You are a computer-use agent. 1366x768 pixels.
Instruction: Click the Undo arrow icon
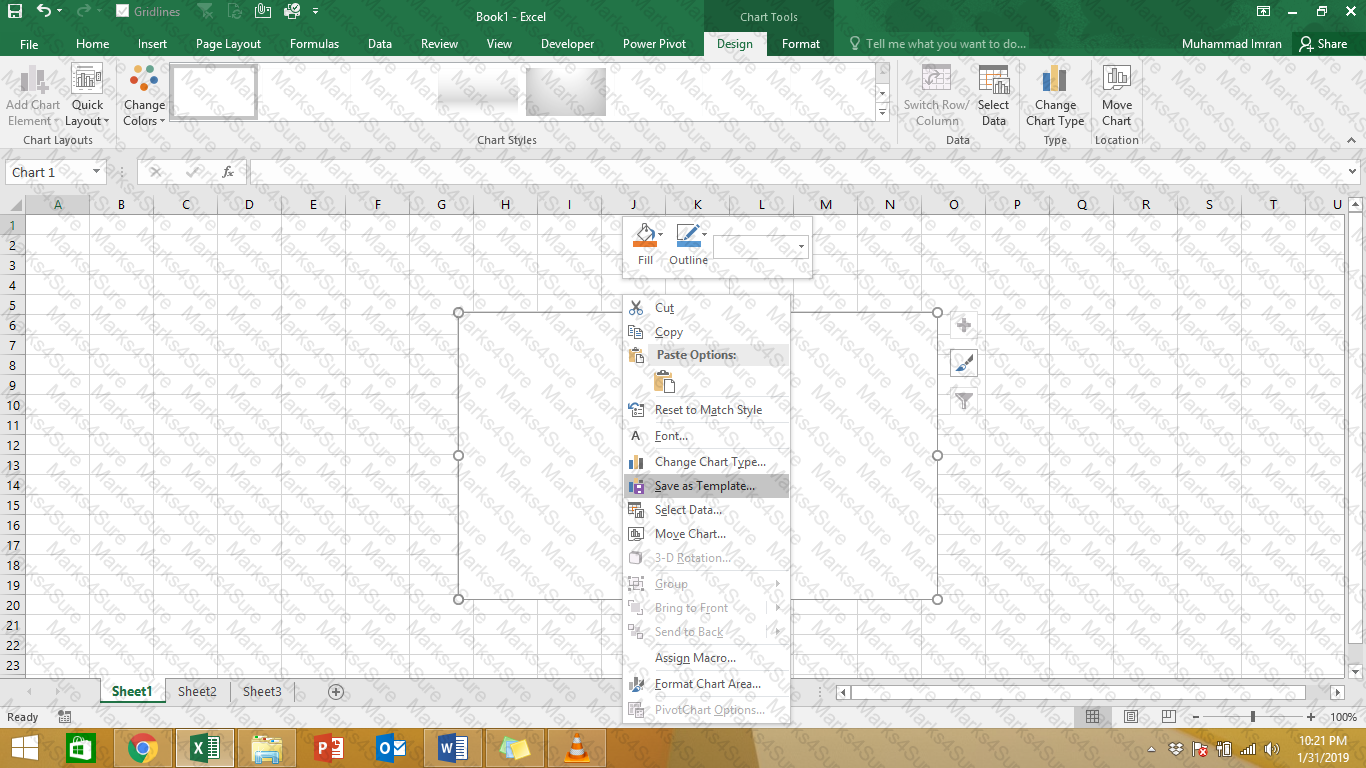click(43, 11)
